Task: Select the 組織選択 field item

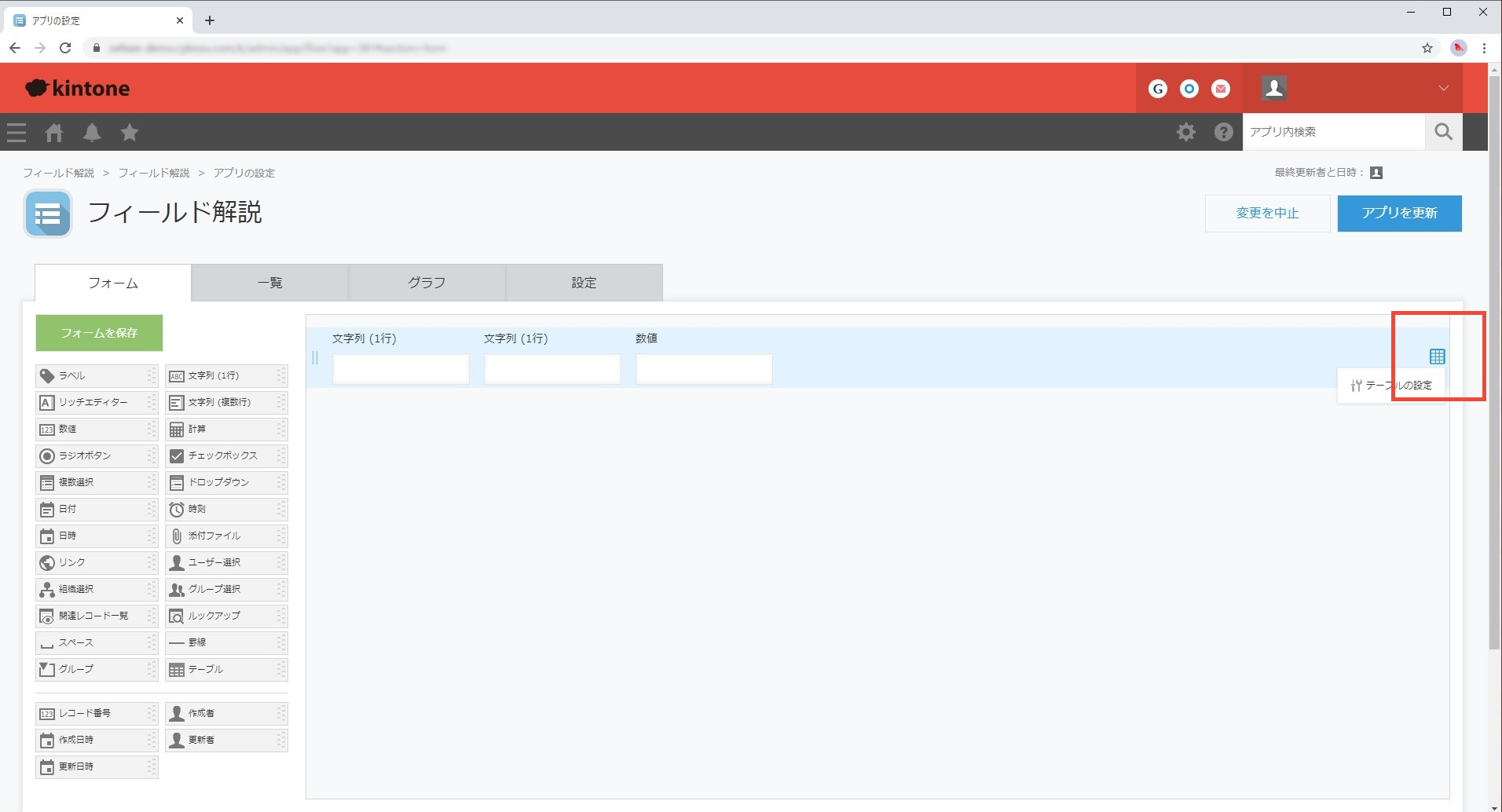Action: pos(97,590)
